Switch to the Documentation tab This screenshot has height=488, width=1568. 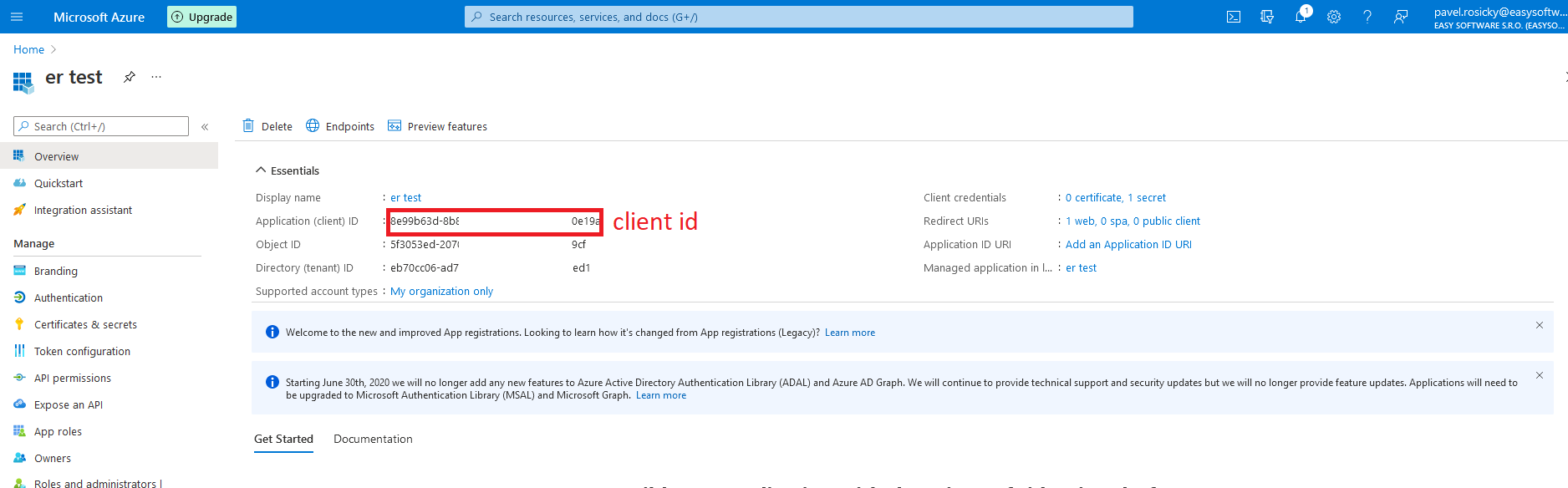[373, 439]
